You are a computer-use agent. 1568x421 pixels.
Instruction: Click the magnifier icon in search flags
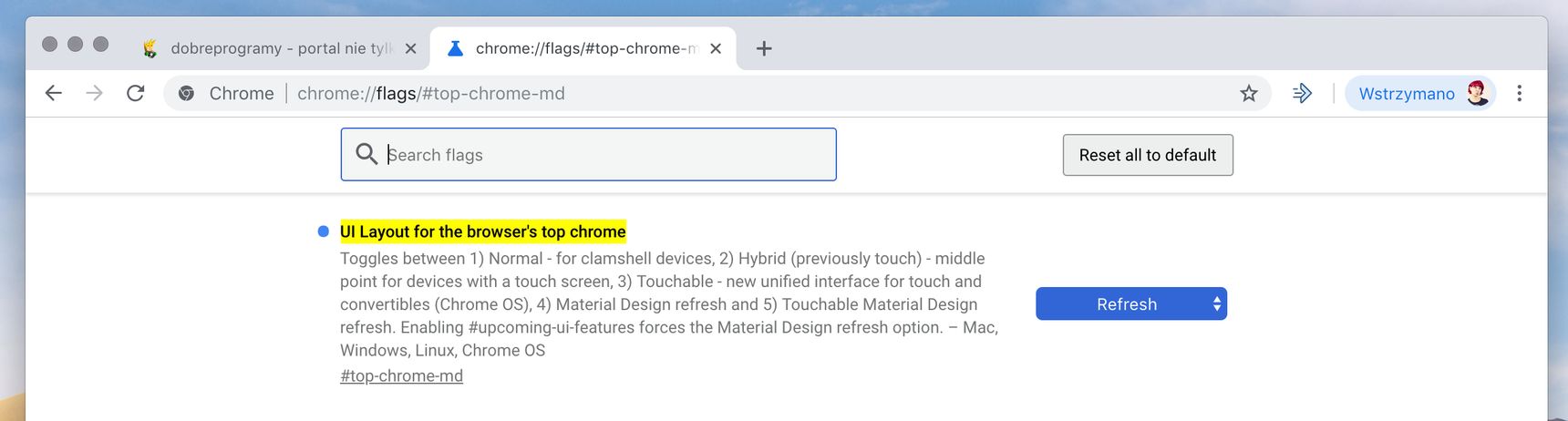(366, 154)
